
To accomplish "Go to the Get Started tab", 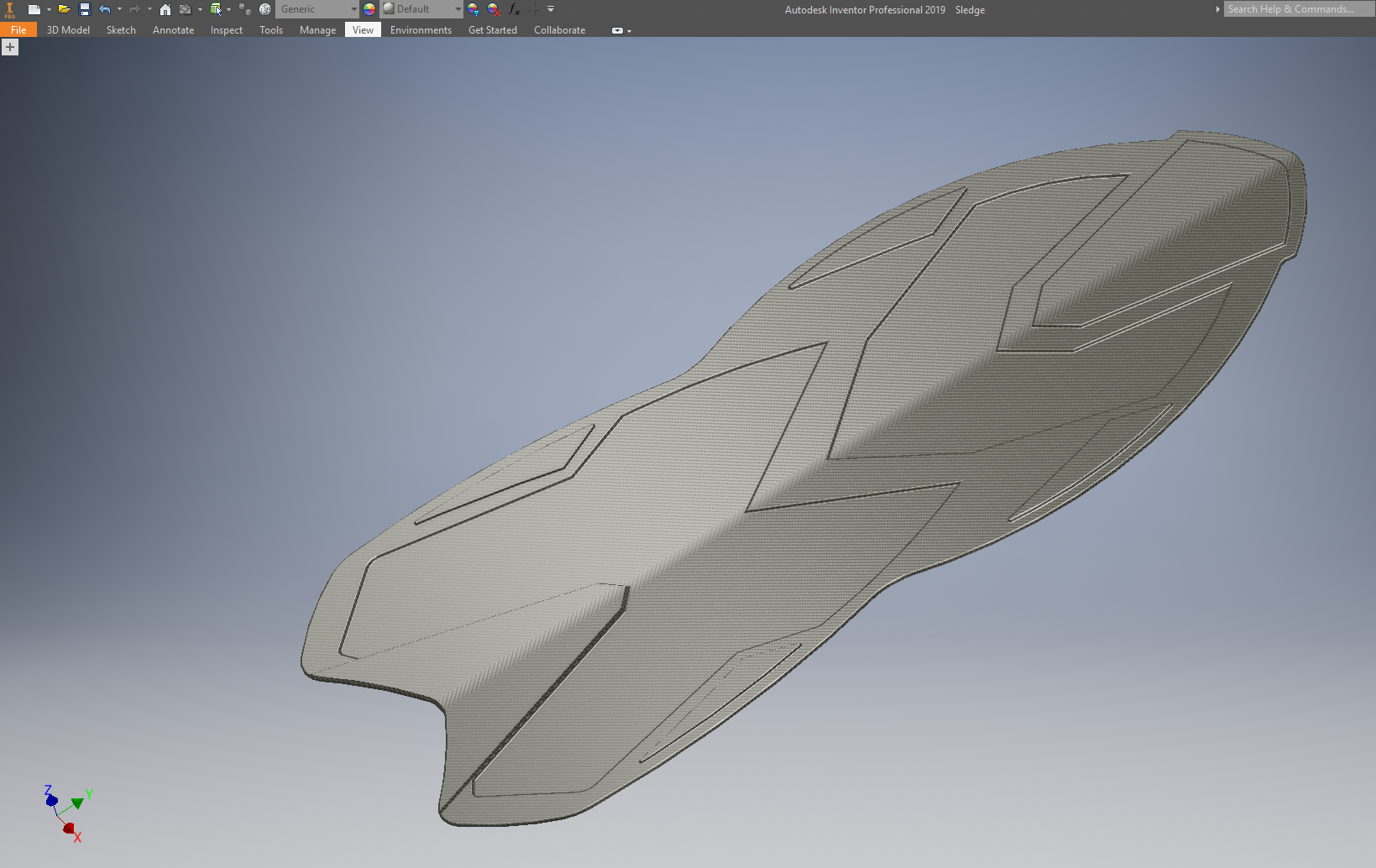I will [492, 30].
